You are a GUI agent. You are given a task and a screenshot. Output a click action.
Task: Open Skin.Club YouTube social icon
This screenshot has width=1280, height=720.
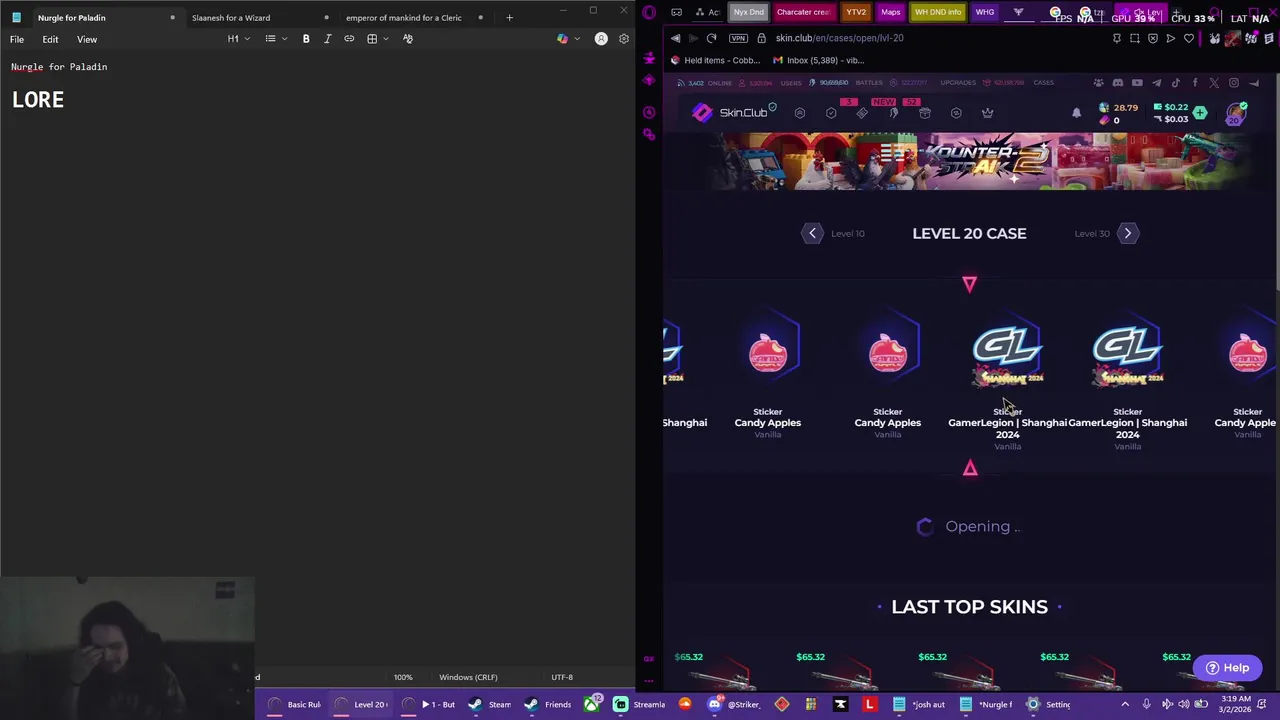[x=1137, y=83]
